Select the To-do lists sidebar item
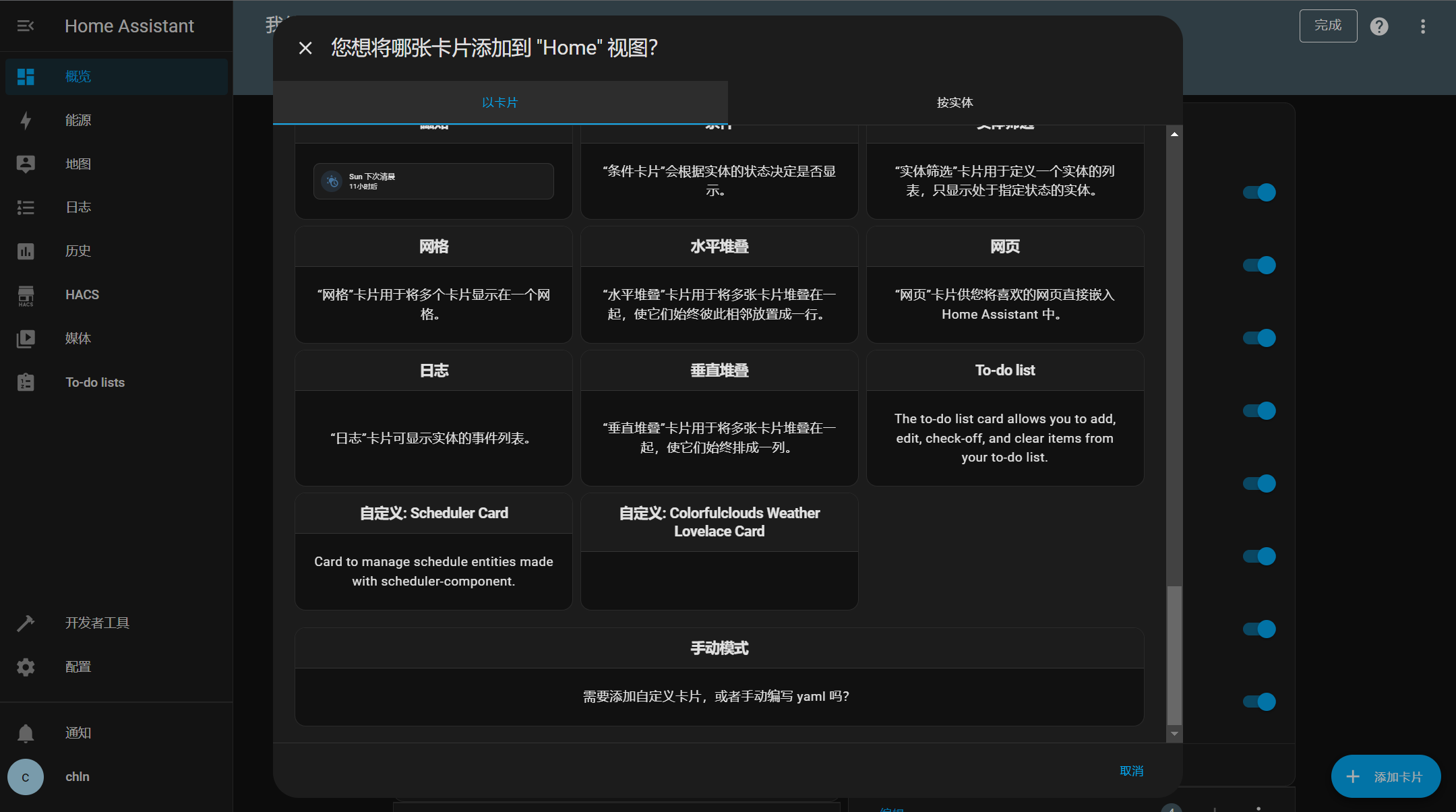This screenshot has width=1456, height=812. [117, 382]
